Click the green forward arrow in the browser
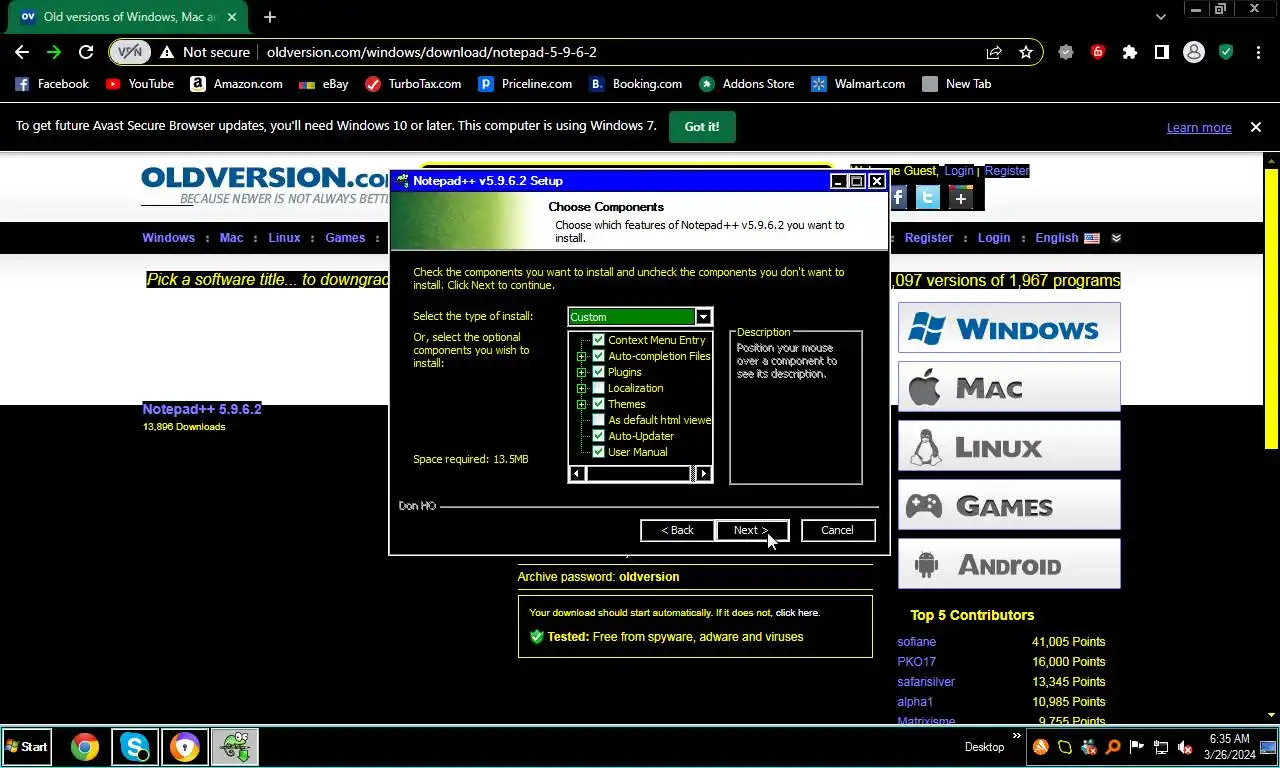This screenshot has width=1280, height=768. (x=54, y=52)
